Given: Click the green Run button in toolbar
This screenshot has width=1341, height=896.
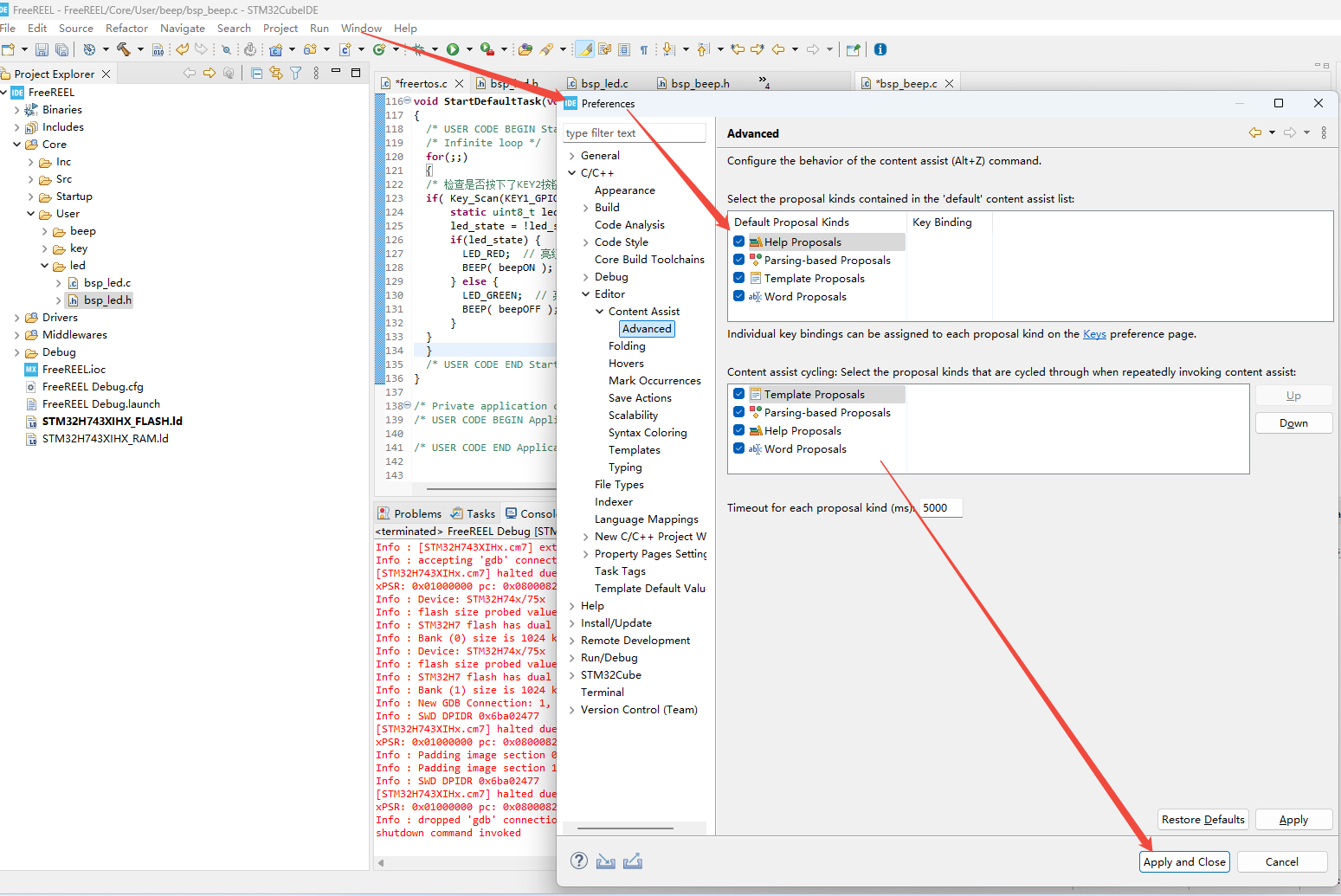Looking at the screenshot, I should pos(452,49).
